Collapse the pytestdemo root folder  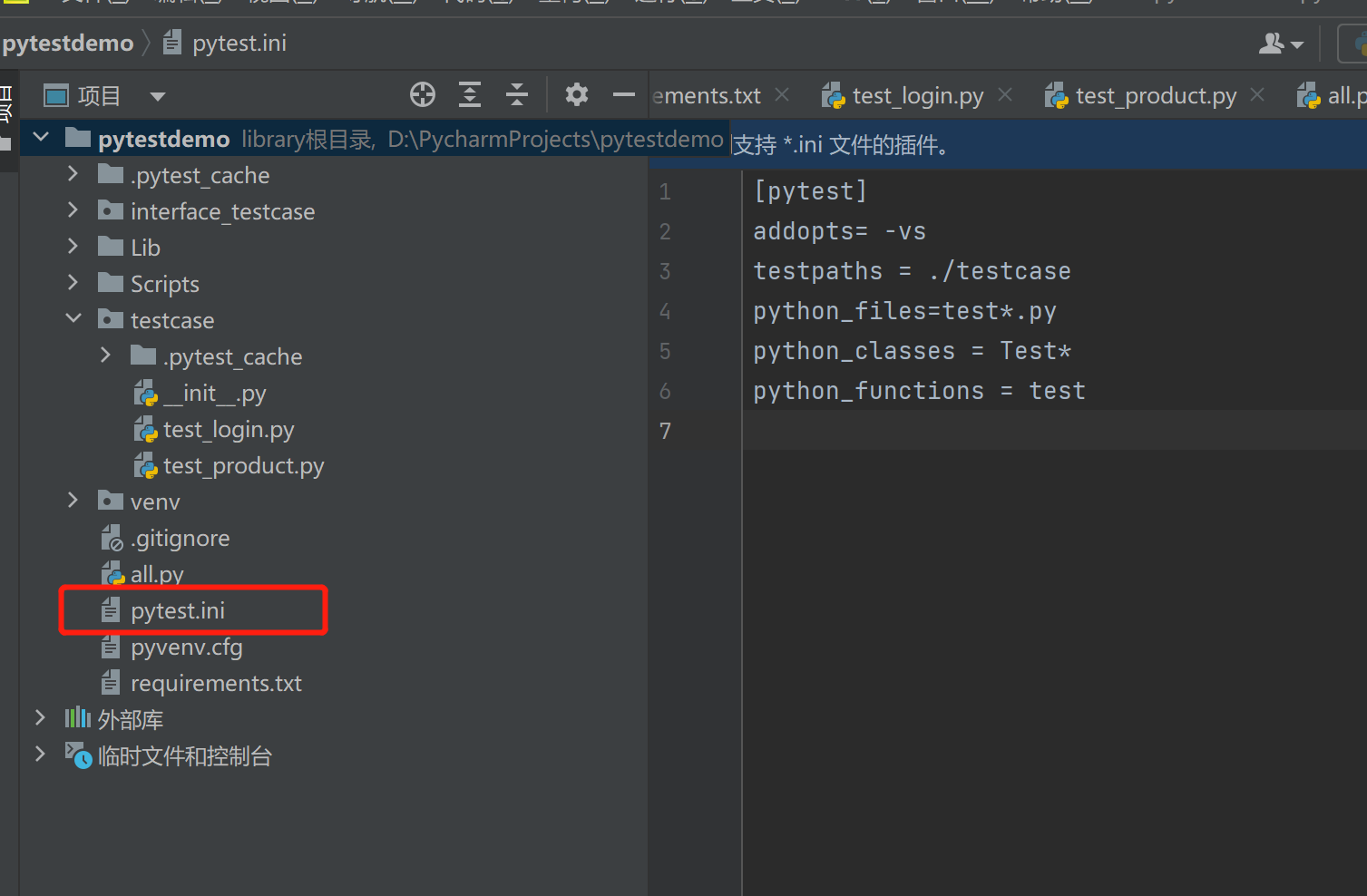coord(41,138)
